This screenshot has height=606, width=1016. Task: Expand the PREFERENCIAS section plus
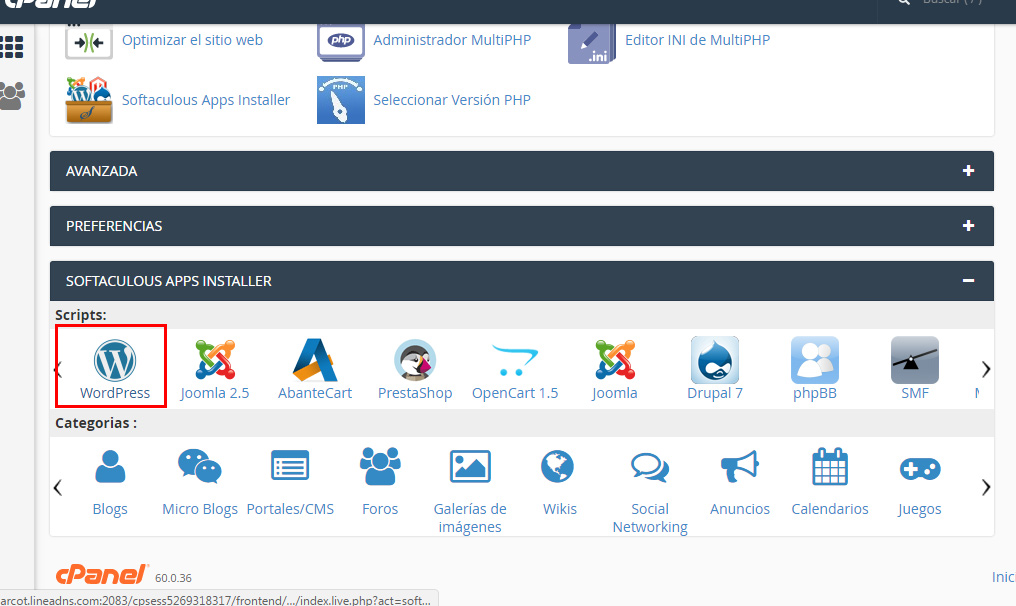(969, 226)
